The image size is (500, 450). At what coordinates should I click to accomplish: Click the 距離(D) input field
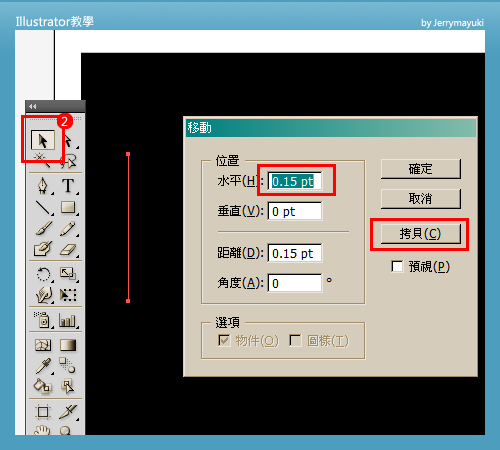295,253
